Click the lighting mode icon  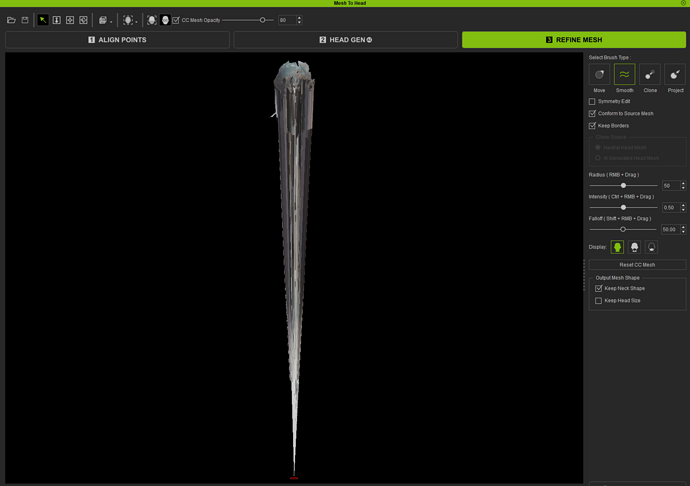128,20
